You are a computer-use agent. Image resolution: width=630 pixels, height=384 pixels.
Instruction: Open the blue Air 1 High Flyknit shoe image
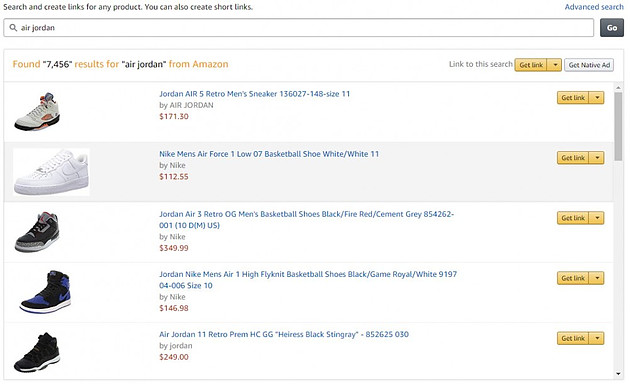pos(45,292)
